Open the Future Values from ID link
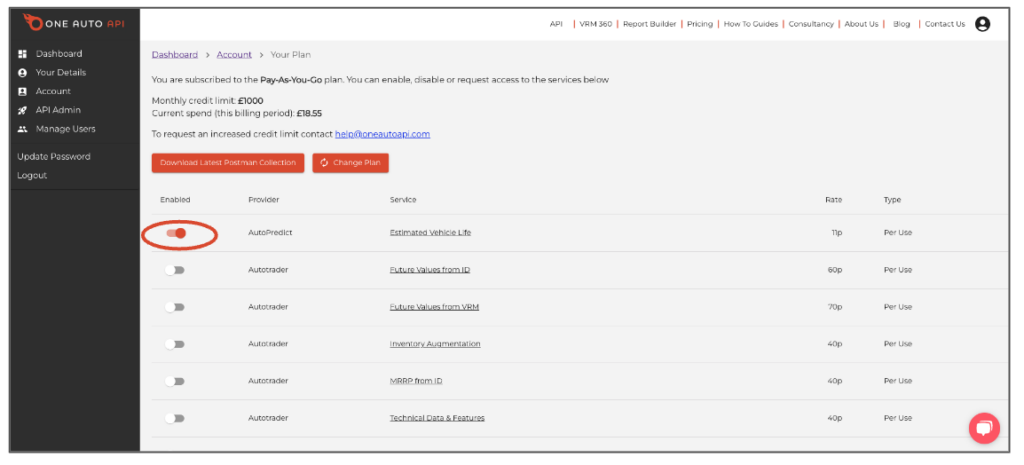 [430, 270]
